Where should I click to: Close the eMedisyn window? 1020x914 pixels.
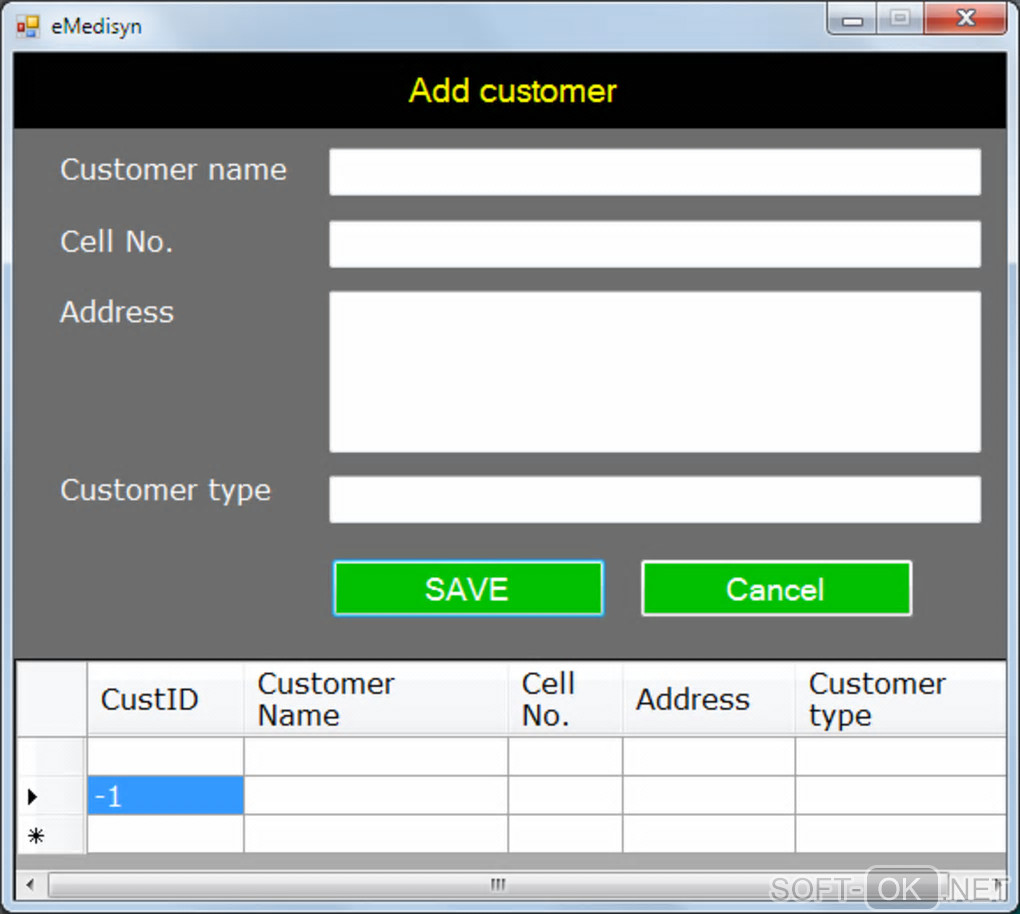965,18
